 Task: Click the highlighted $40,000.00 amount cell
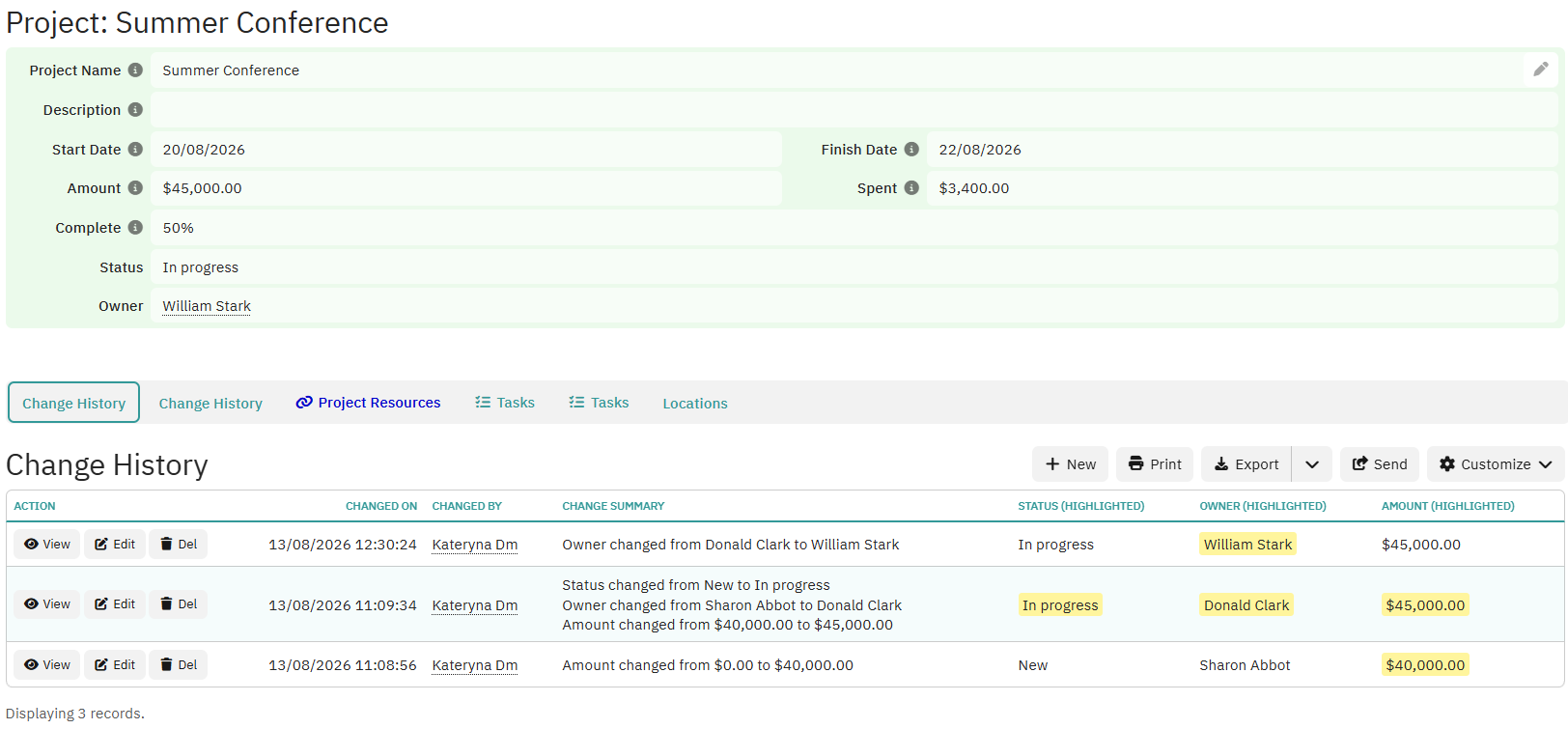click(x=1425, y=665)
